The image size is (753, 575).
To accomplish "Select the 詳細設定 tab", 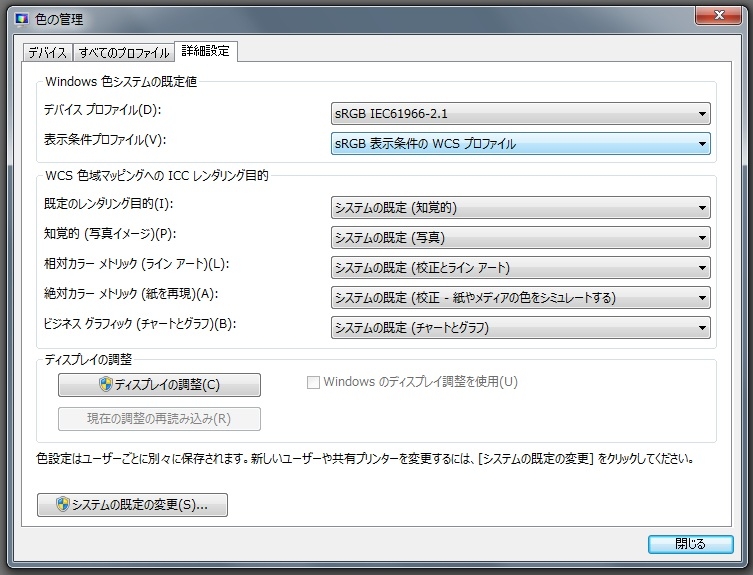I will pyautogui.click(x=206, y=51).
